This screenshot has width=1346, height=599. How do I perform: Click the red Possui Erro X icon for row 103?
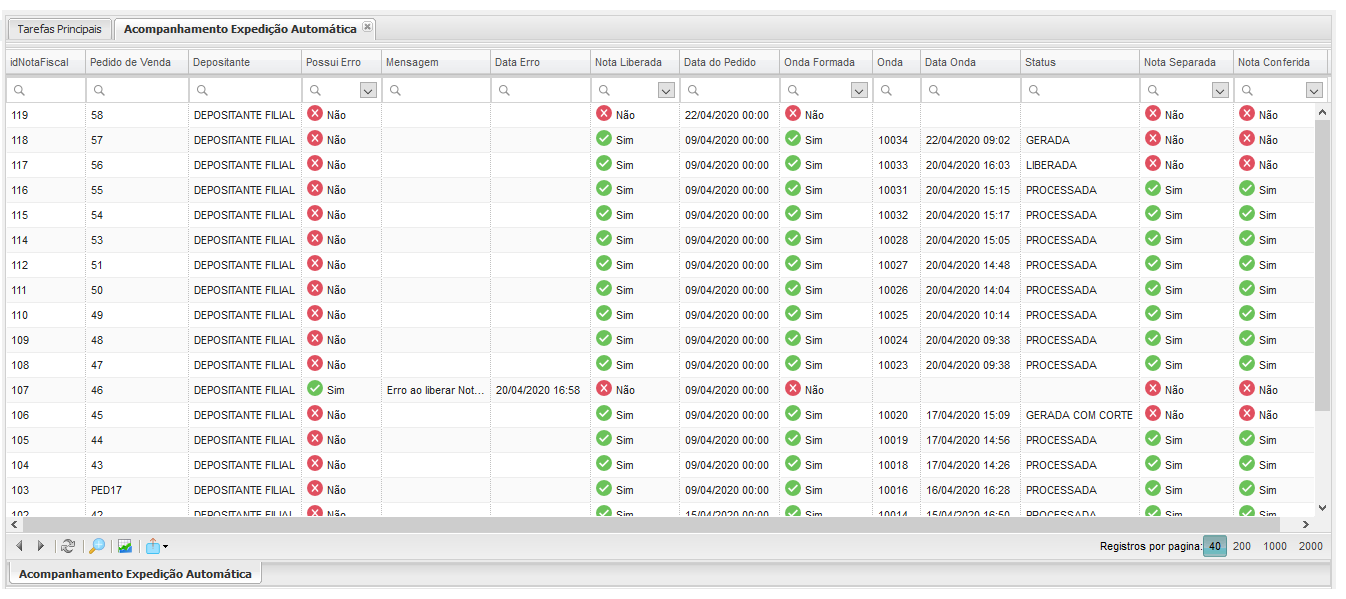point(315,488)
